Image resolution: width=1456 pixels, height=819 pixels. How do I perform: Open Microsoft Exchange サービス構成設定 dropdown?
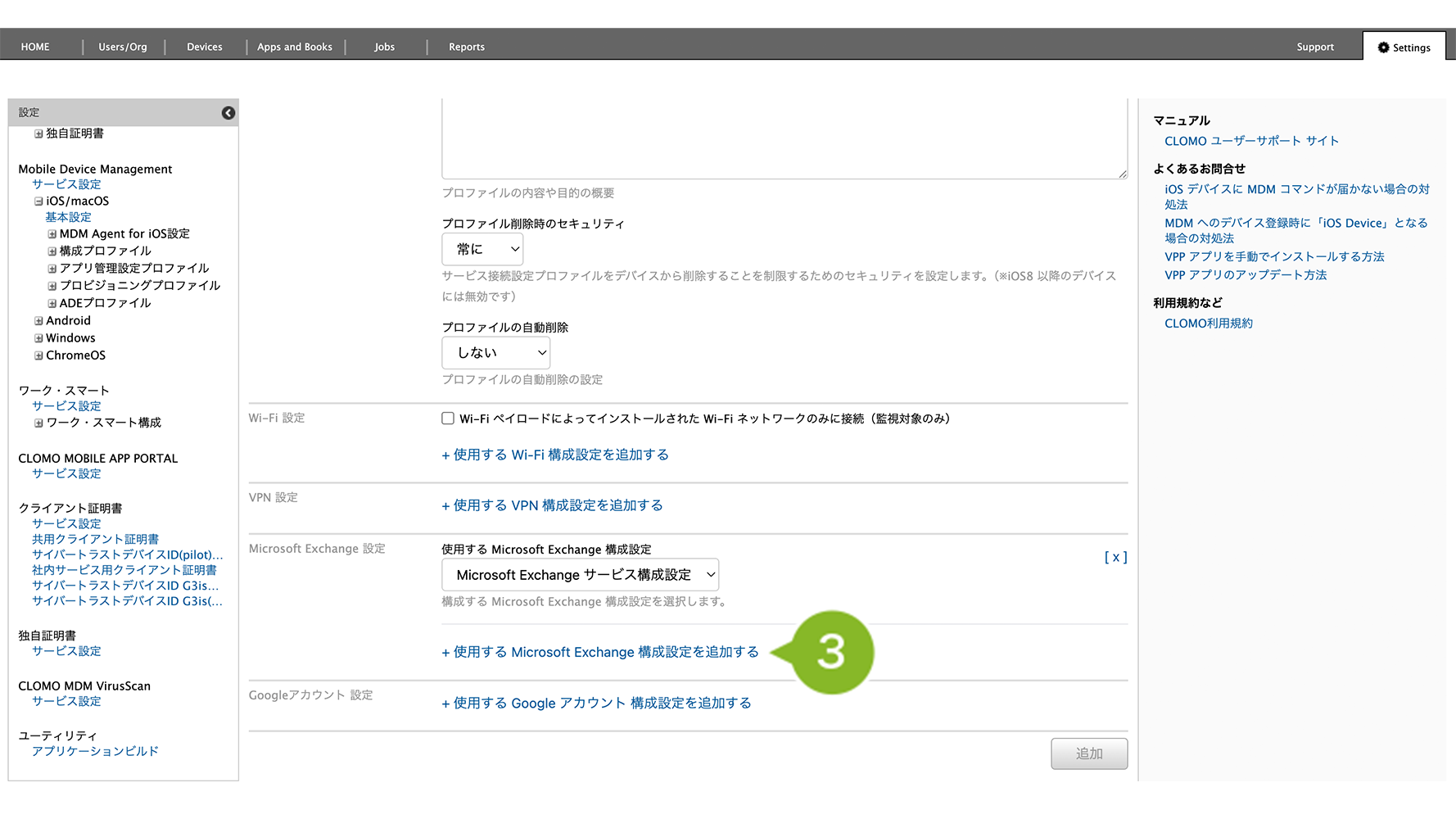pos(580,575)
